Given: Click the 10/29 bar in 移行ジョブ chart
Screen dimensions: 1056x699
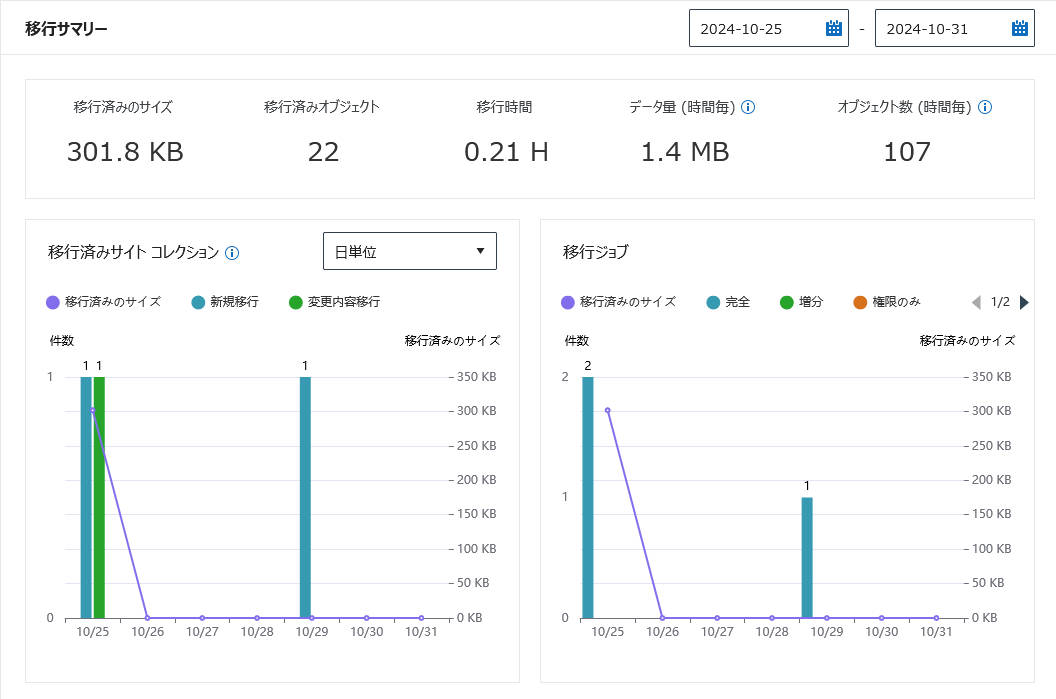Looking at the screenshot, I should point(807,558).
